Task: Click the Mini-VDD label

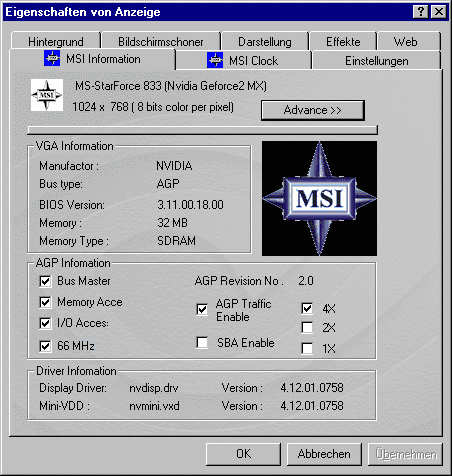Action: [64, 406]
